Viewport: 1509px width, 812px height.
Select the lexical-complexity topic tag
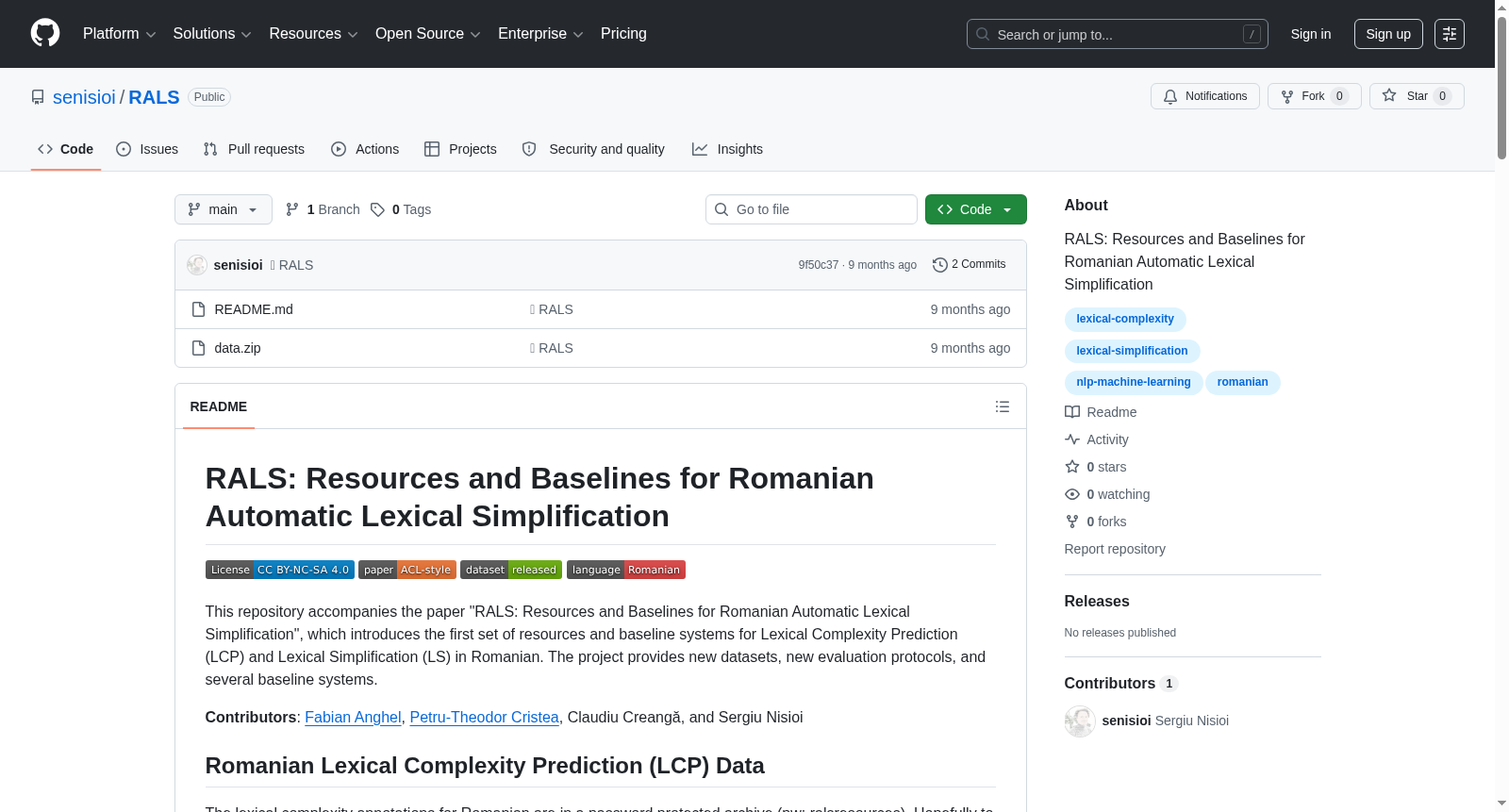1125,319
